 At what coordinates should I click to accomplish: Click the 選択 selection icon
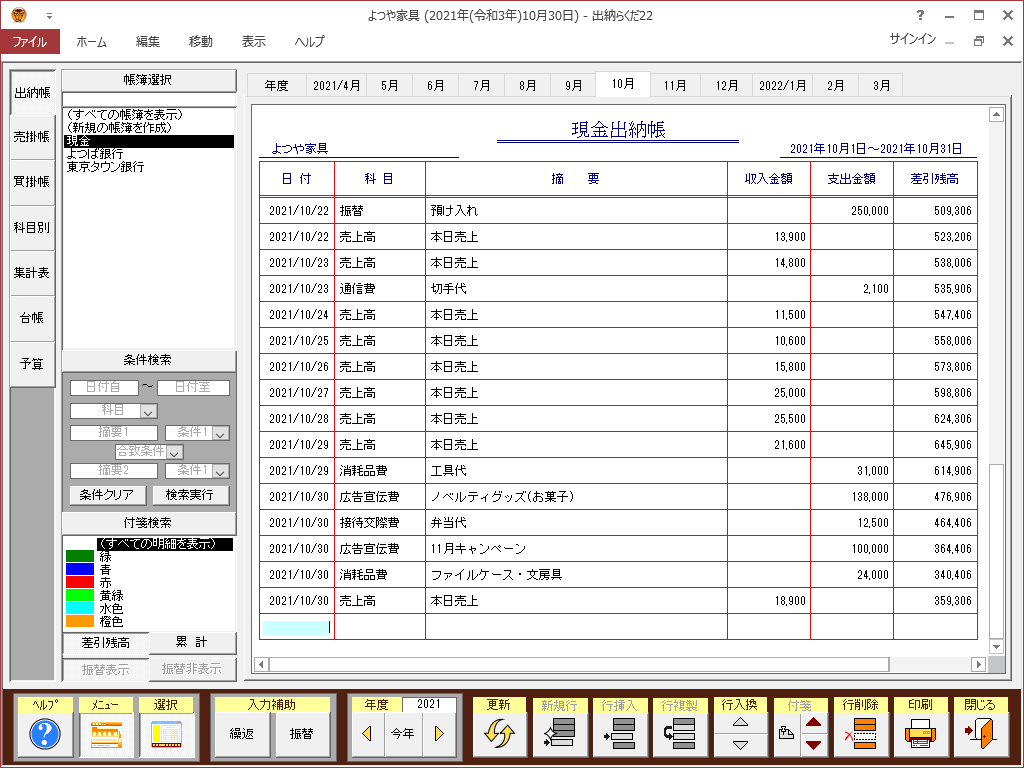pos(167,734)
